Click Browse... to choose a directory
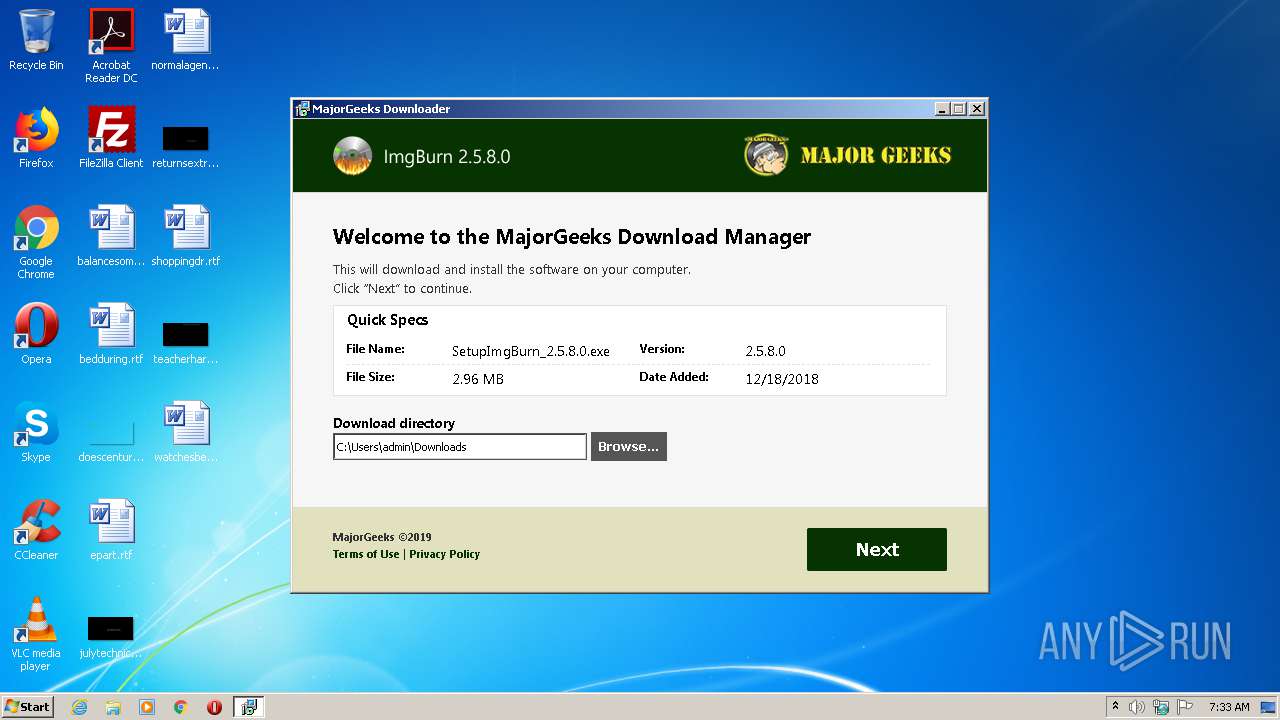 pos(628,446)
